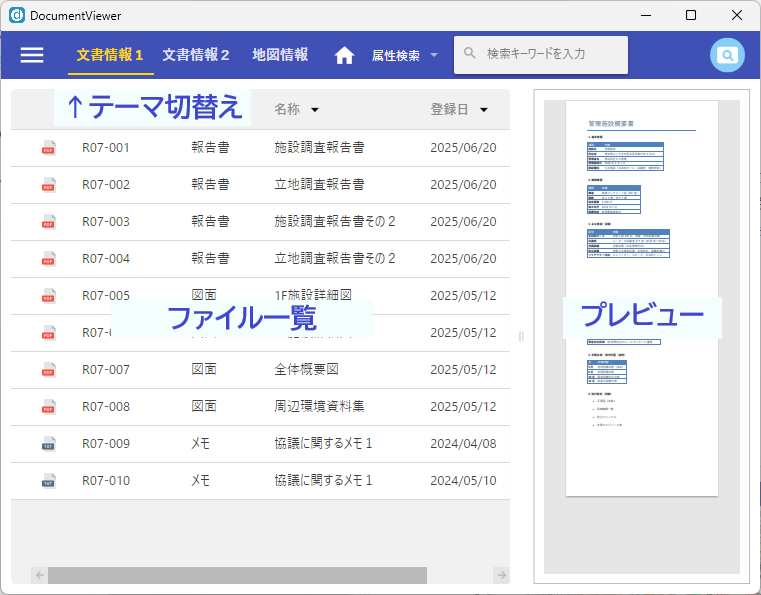Click the splitter handle between list and preview
Screen dimensions: 761x595
(521, 336)
